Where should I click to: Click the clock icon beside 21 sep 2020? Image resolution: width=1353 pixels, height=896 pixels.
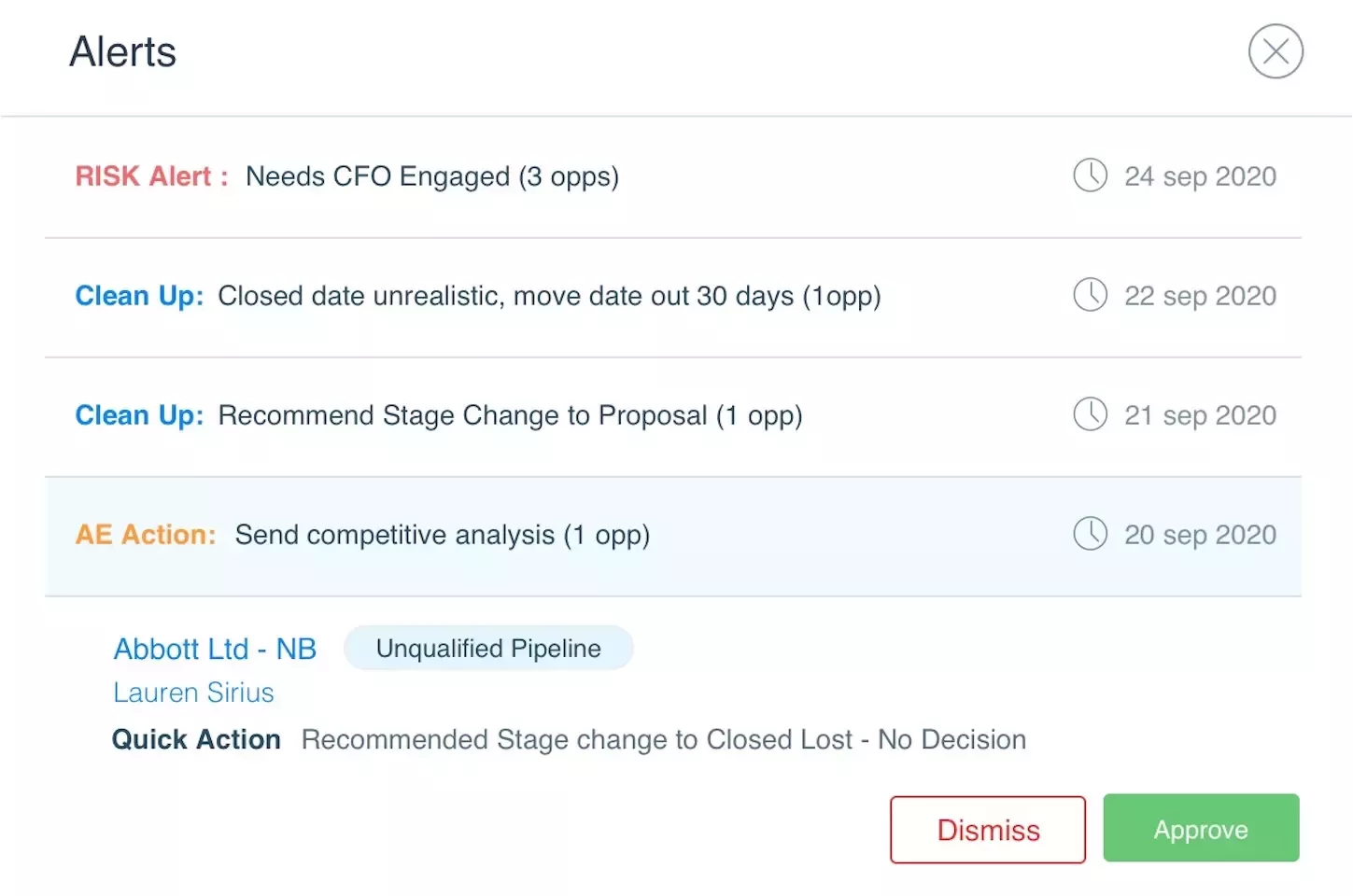coord(1090,414)
